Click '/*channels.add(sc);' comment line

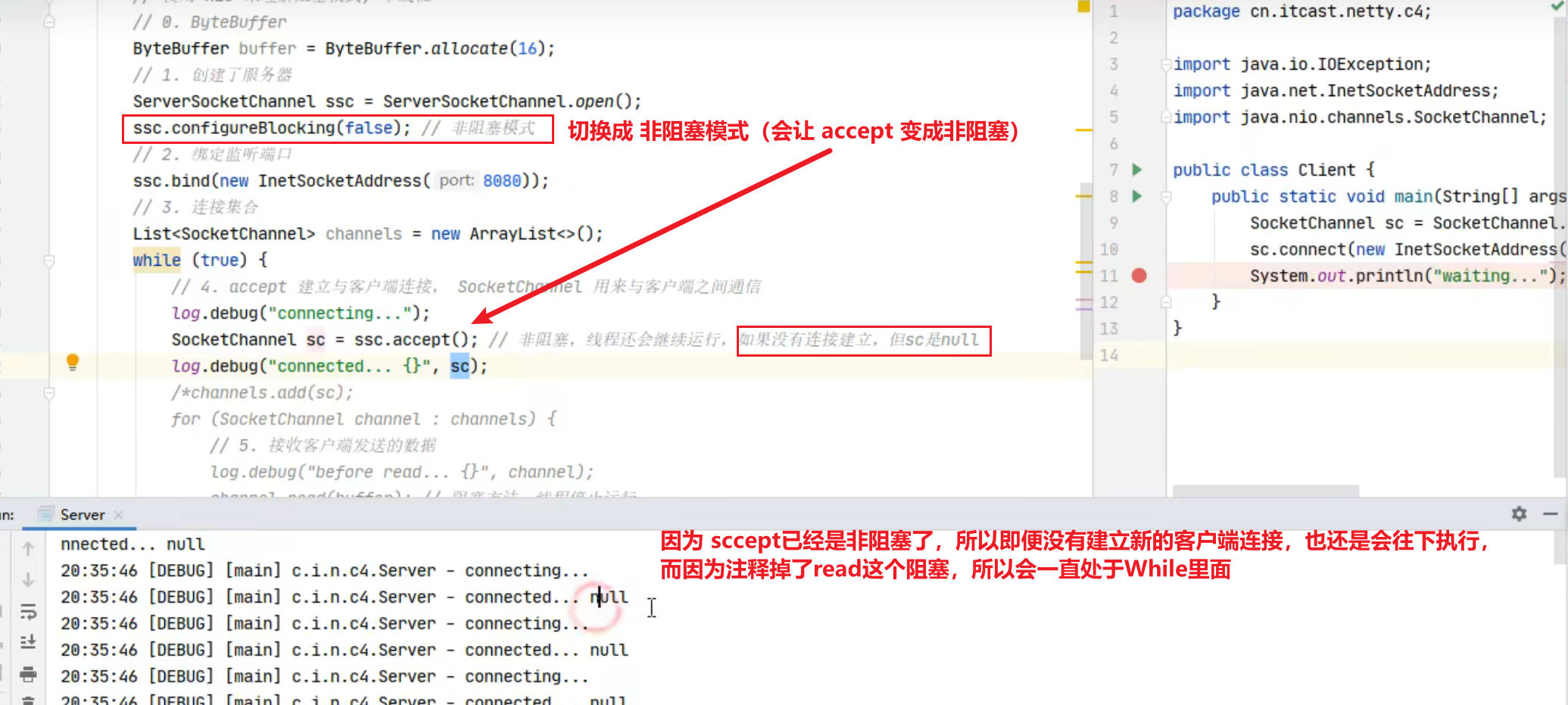[262, 393]
